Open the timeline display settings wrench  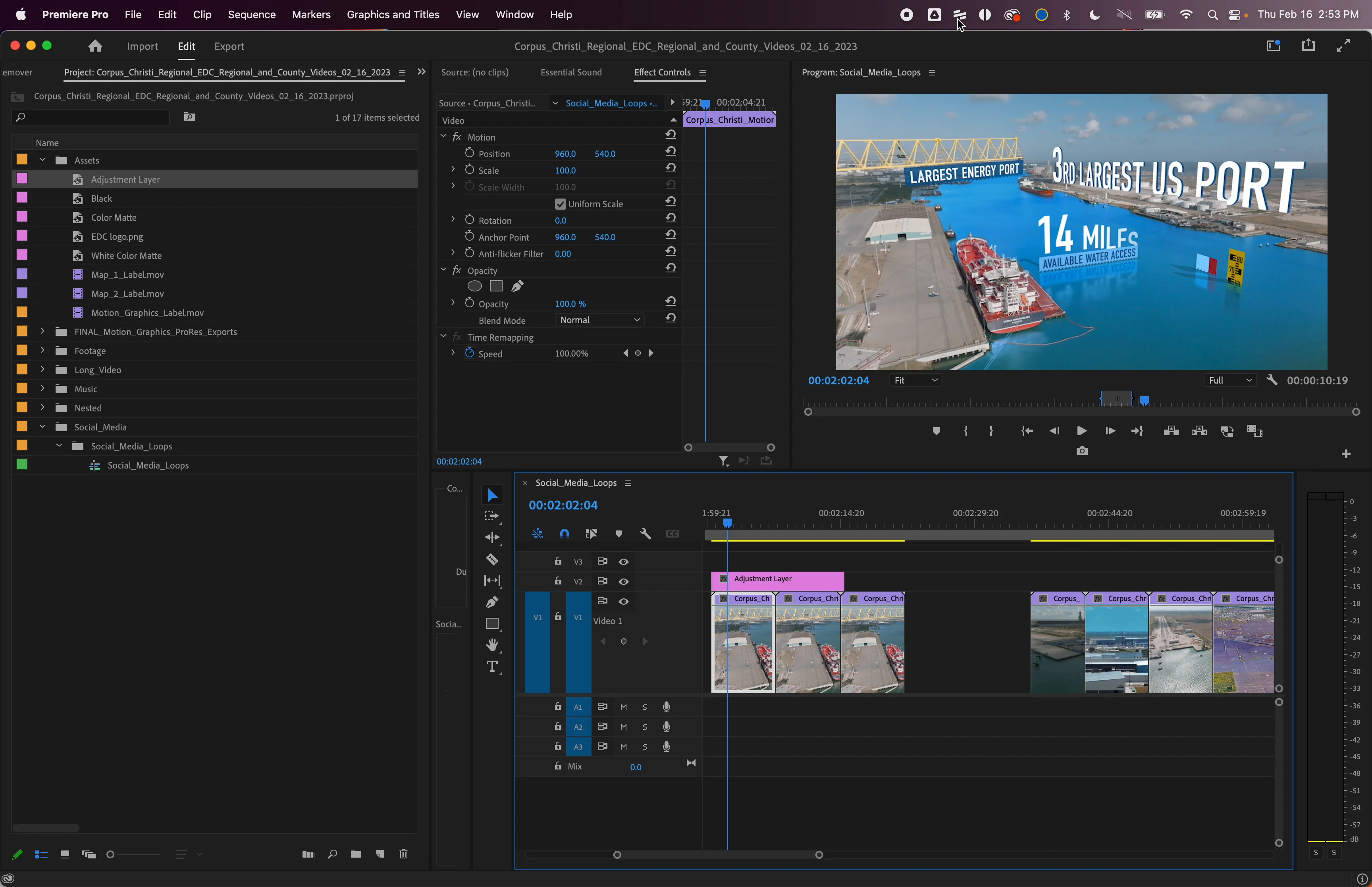pyautogui.click(x=644, y=533)
